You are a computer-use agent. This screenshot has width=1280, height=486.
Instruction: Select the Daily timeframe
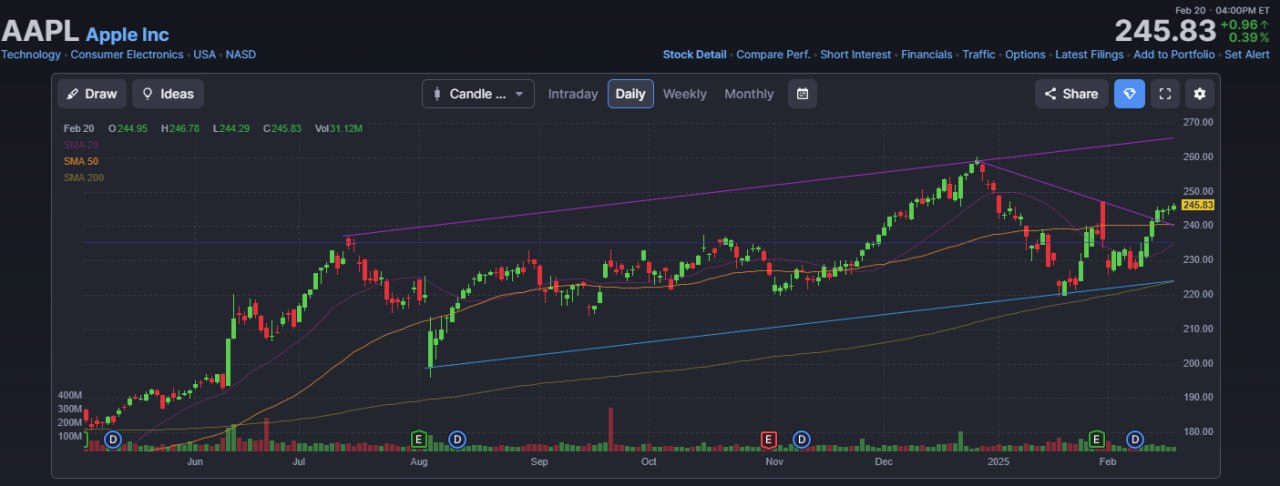tap(631, 94)
